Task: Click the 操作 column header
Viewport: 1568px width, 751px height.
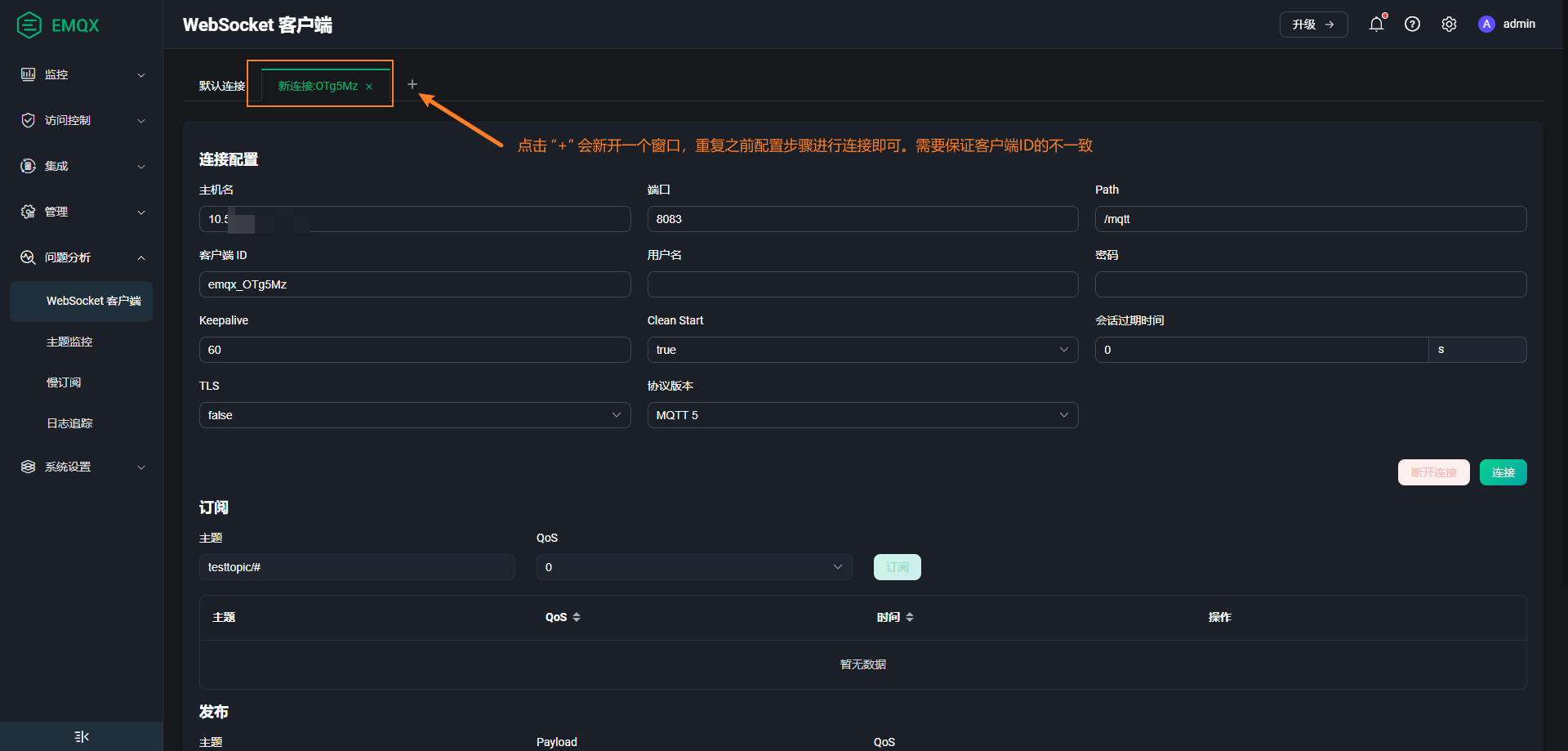Action: point(1219,617)
